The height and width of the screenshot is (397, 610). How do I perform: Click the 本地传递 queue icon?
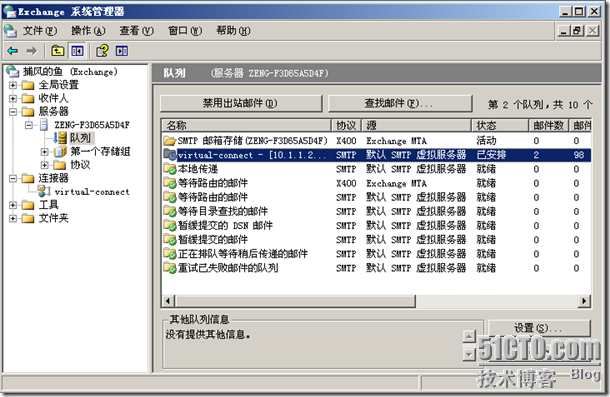coord(170,169)
